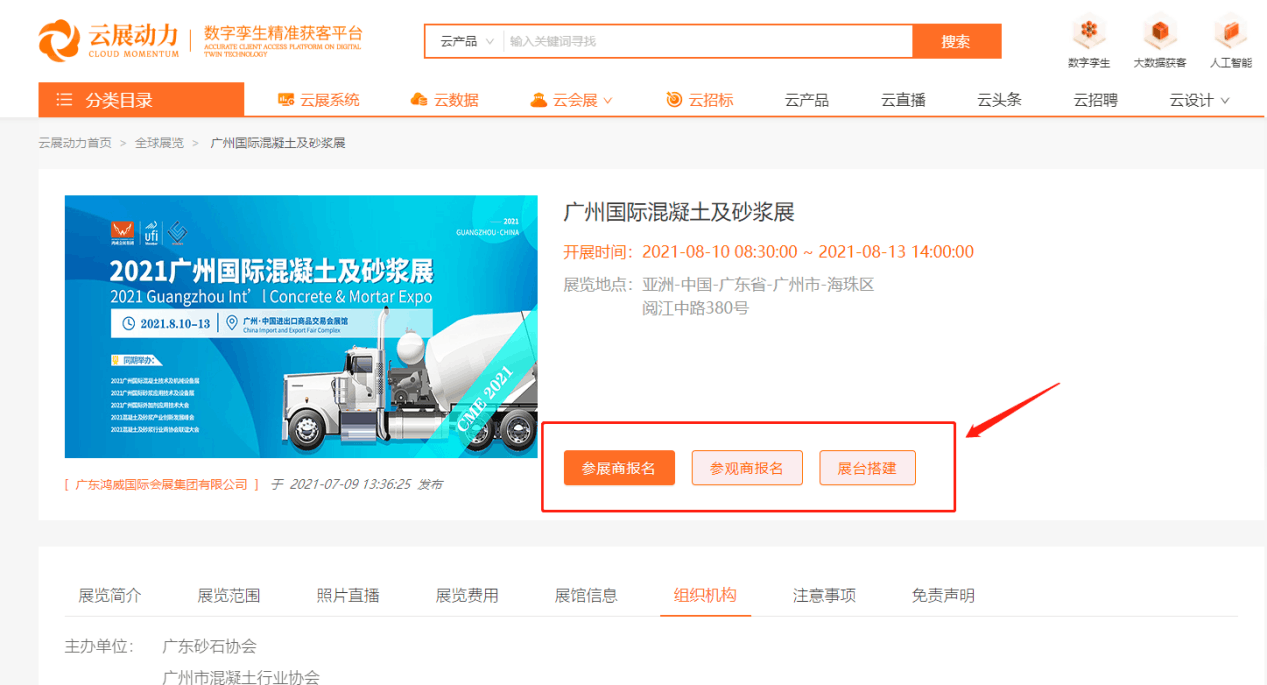Image resolution: width=1267 pixels, height=685 pixels.
Task: Expand the 云会展 navigation dropdown
Action: (571, 99)
